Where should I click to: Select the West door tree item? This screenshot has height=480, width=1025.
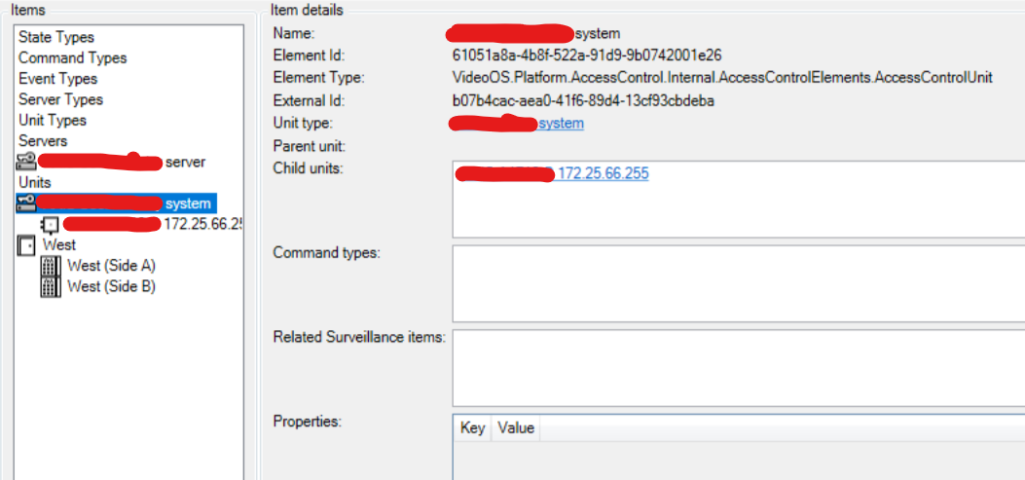59,245
